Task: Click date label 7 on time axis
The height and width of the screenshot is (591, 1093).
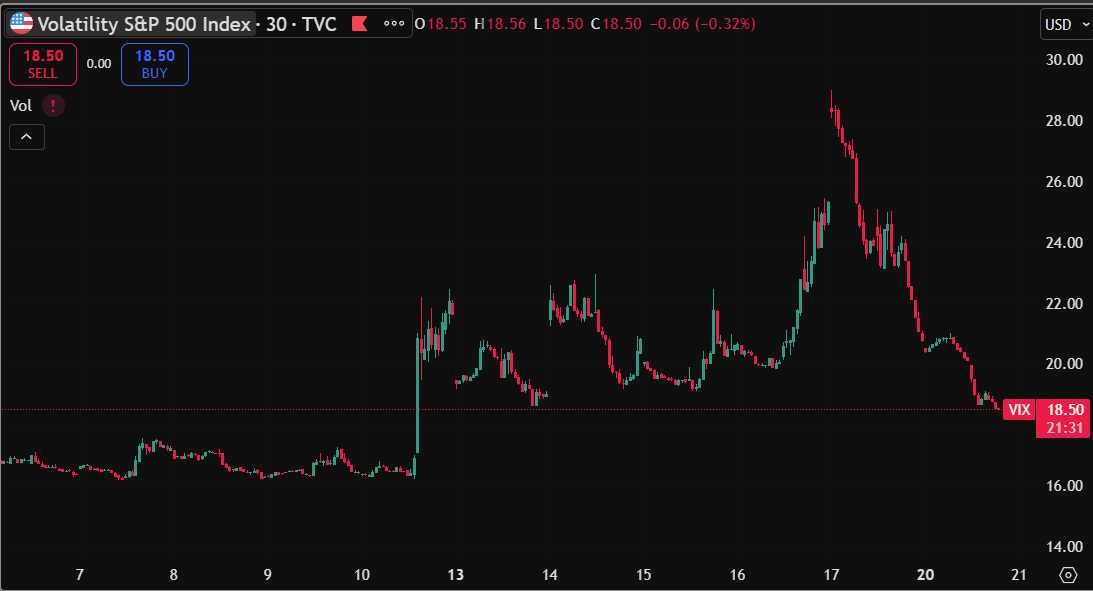Action: tap(79, 575)
